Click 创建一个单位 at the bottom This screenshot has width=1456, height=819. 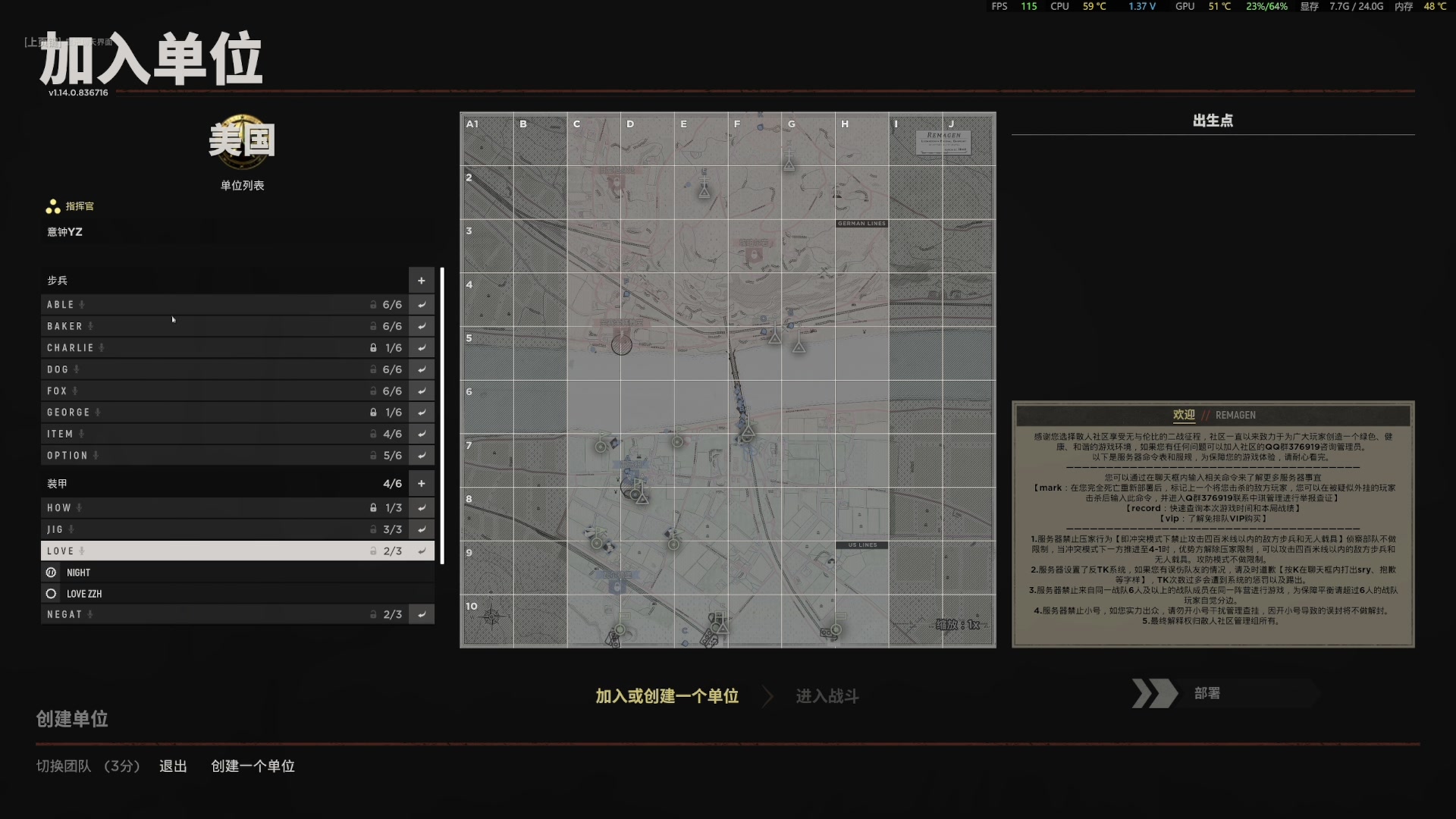(x=253, y=766)
